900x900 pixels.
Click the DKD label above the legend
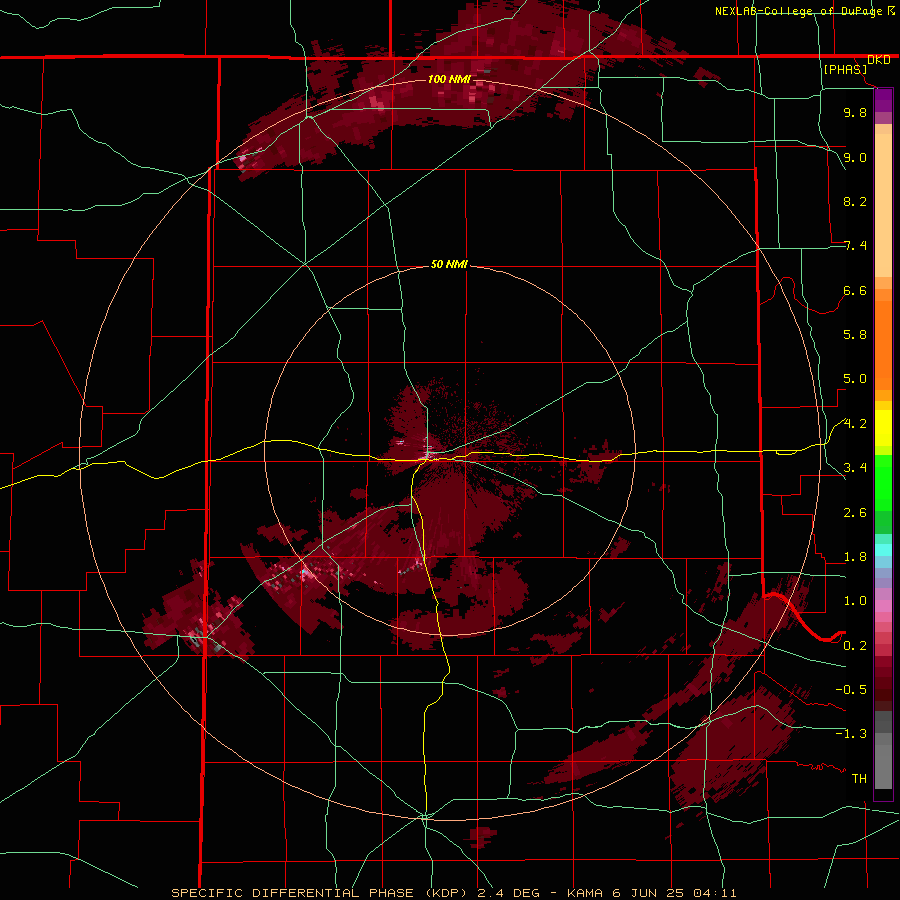click(x=879, y=60)
